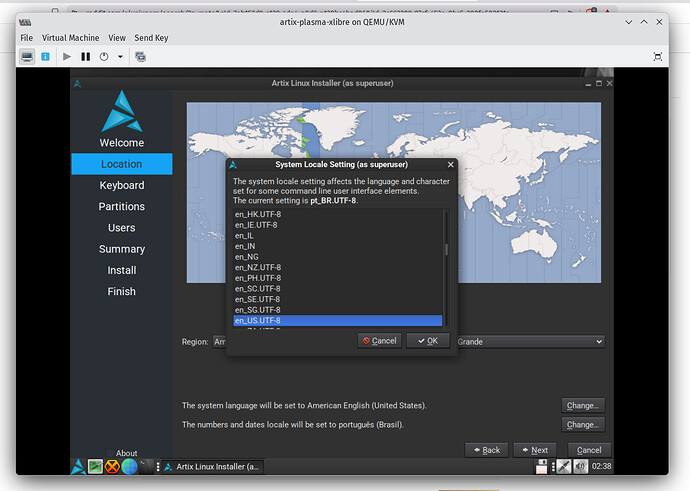Go to Welcome installer step
Viewport: 690px width, 491px height.
[122, 143]
